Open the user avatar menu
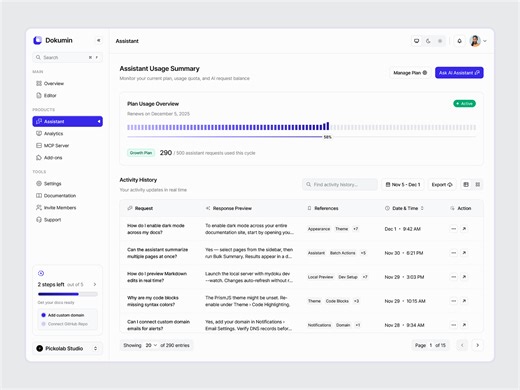Viewport: 520px width, 390px height. coord(478,41)
